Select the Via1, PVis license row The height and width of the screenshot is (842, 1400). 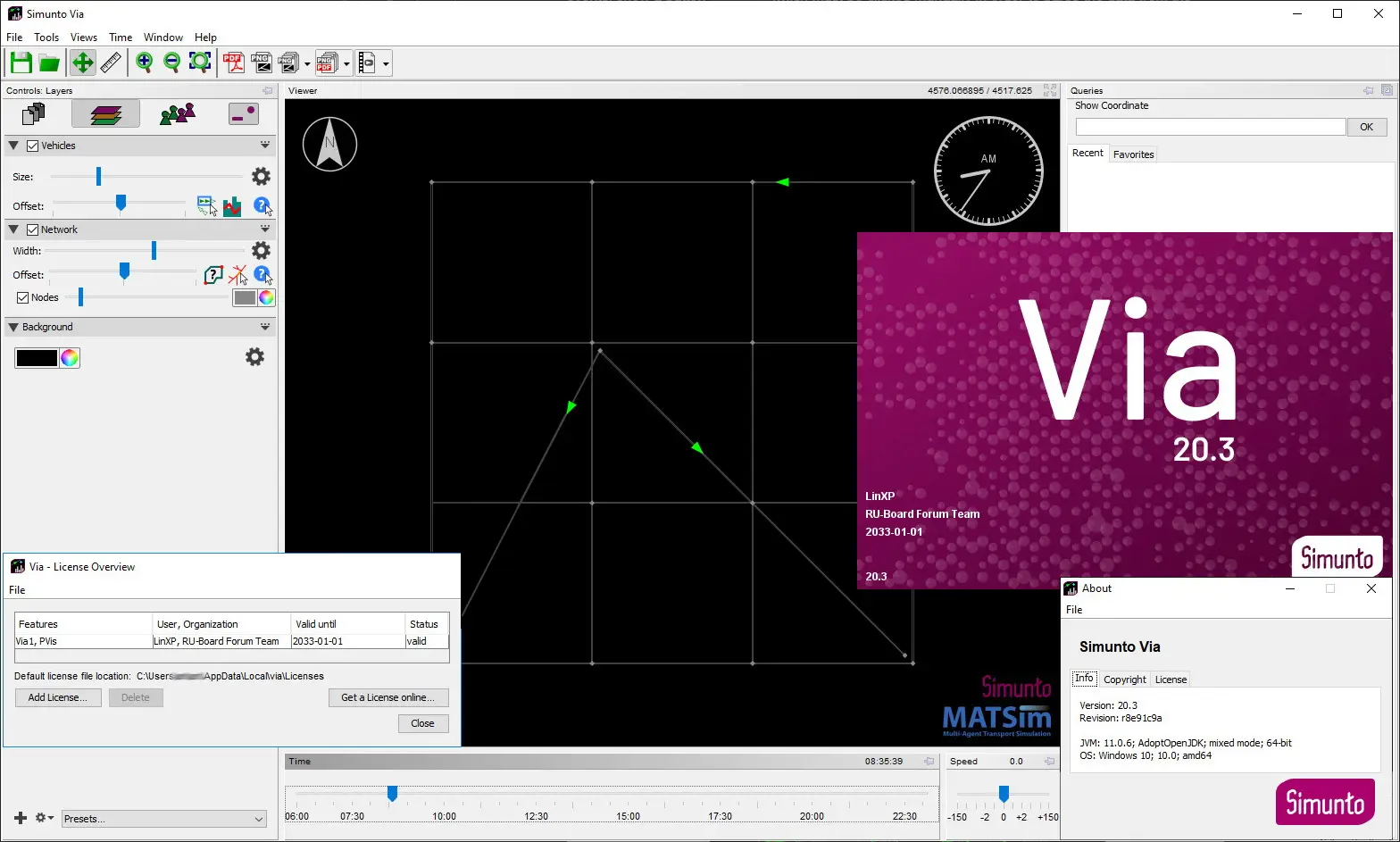coord(231,641)
